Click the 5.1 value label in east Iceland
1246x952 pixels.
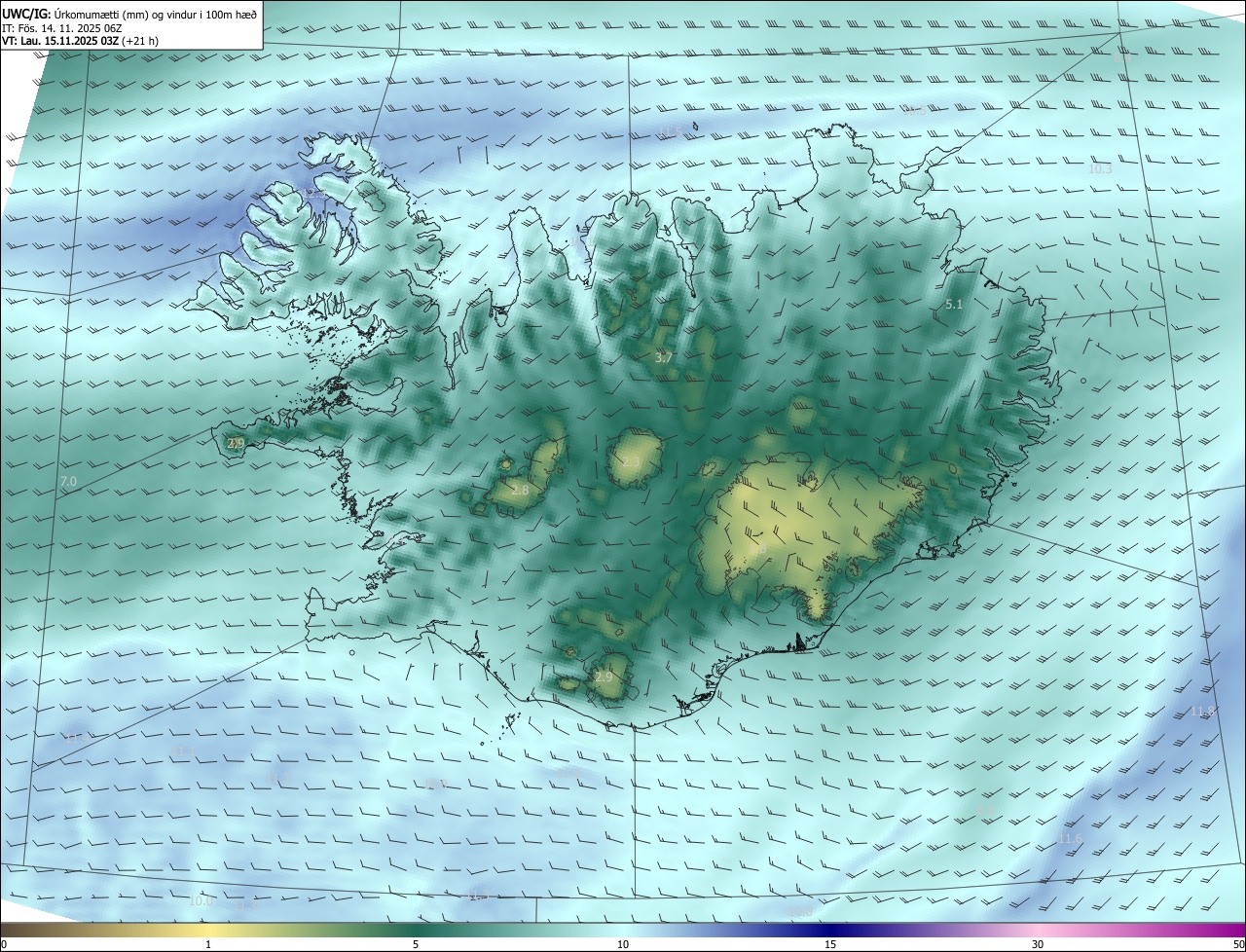point(954,305)
